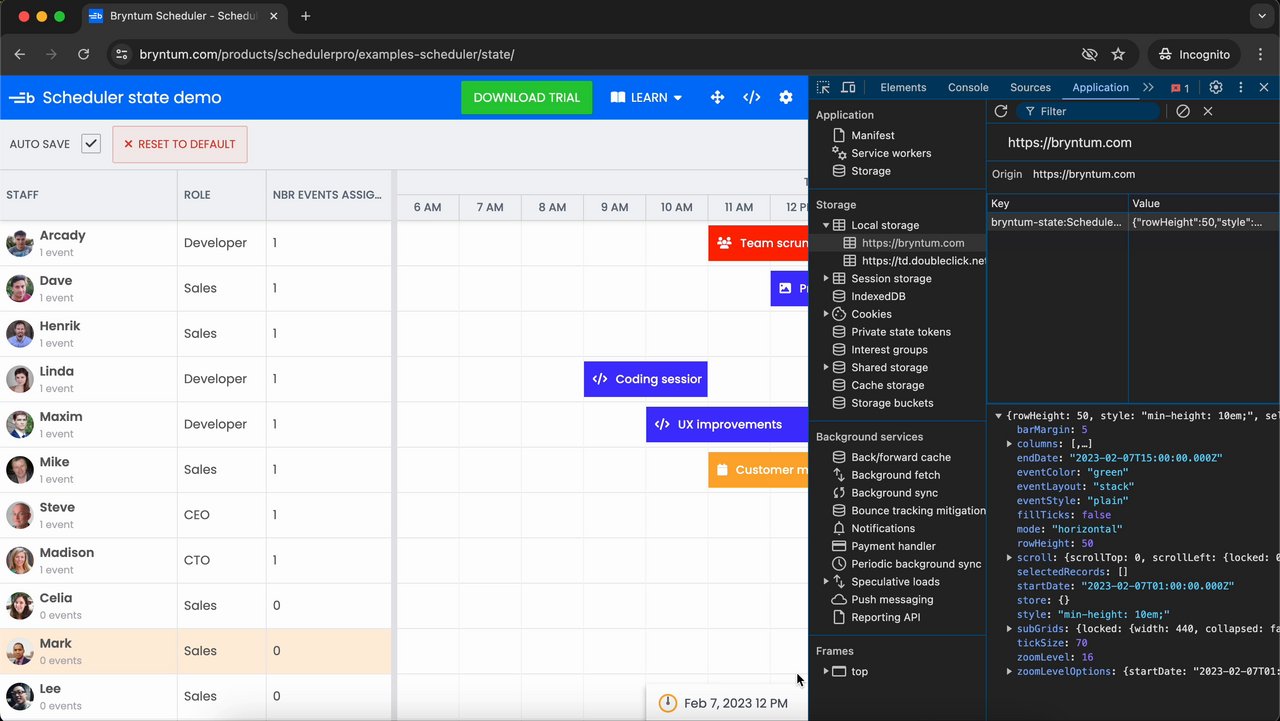Go back in browser history
Screen dimensions: 1280x721
point(20,54)
